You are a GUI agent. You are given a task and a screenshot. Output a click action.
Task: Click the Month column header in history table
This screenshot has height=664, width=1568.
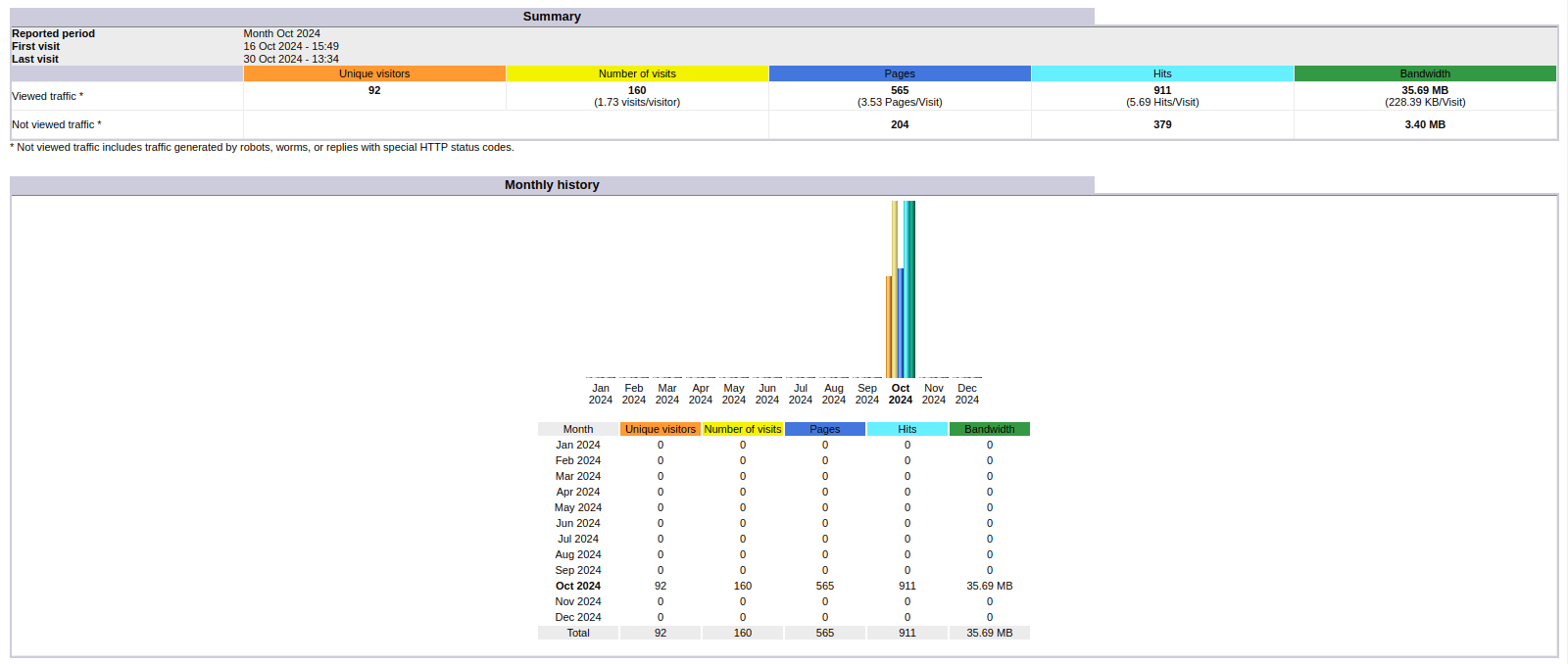coord(578,429)
